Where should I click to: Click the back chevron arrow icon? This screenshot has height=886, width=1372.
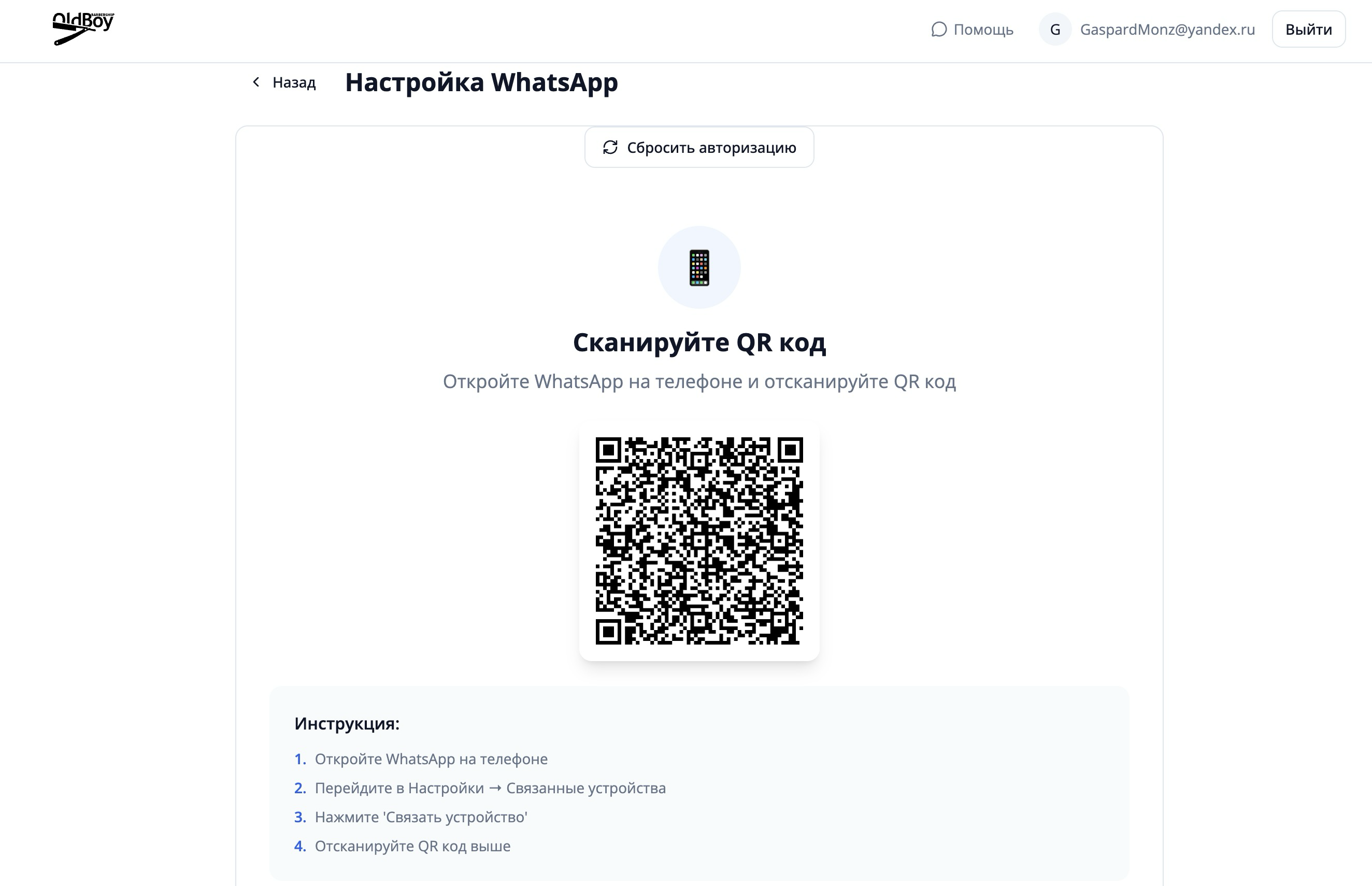click(256, 82)
